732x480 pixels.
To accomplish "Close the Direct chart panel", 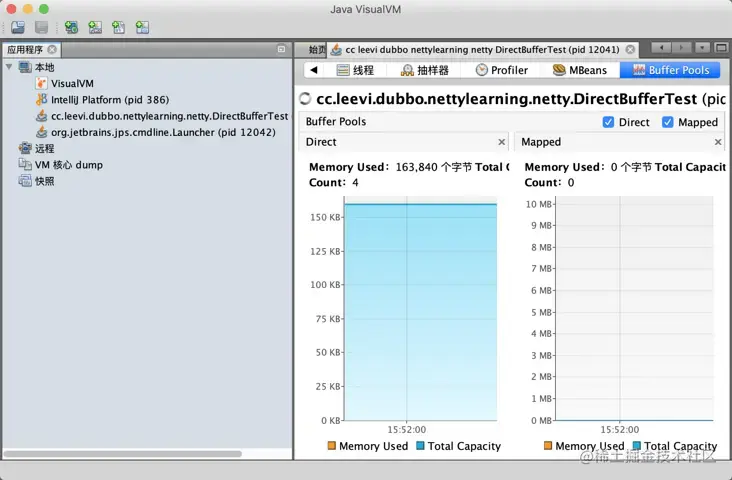I will click(x=502, y=142).
